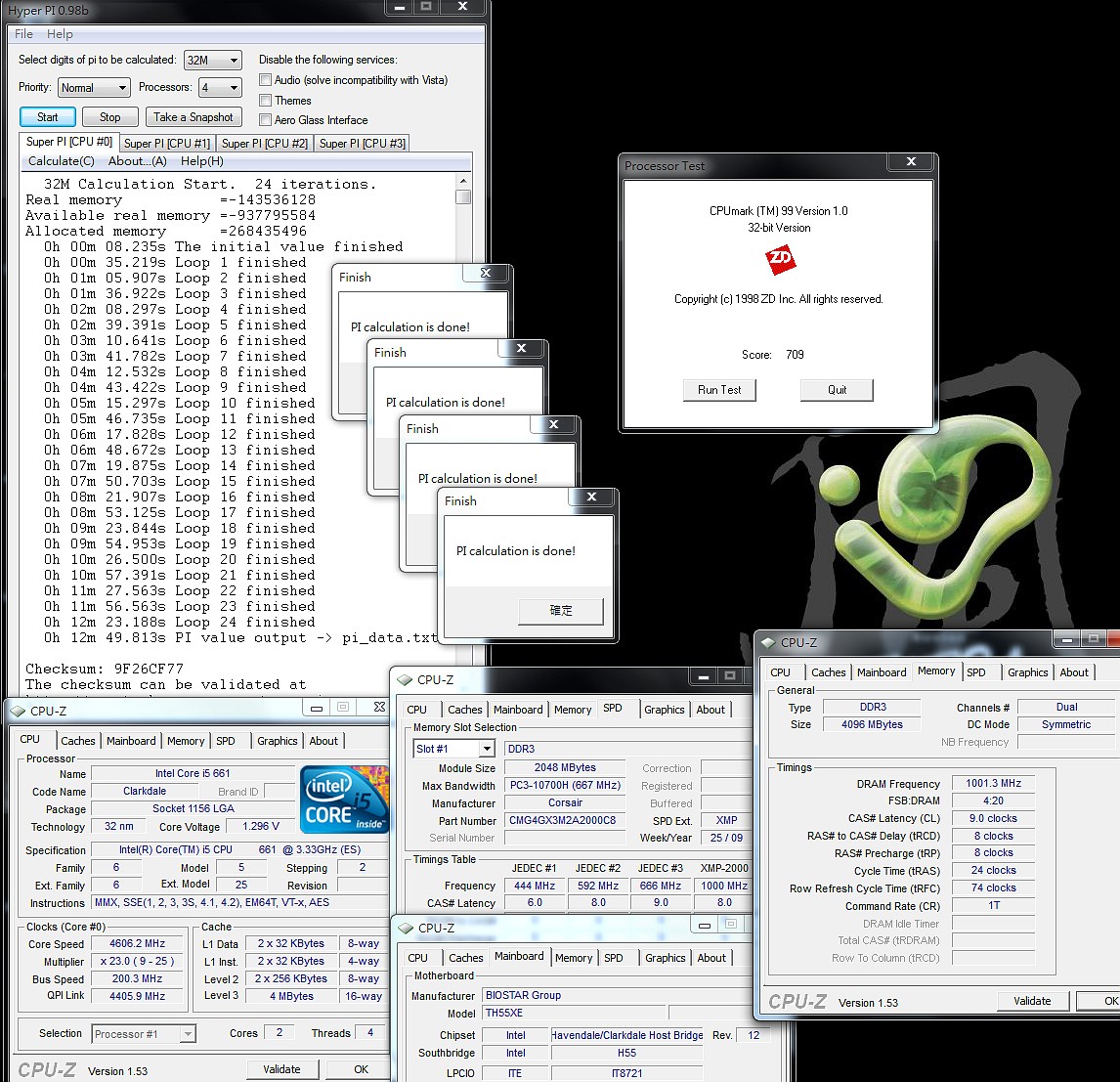The image size is (1120, 1082).
Task: Click the DRAM Frequency value 1001.3 MHz
Action: pyautogui.click(x=993, y=784)
